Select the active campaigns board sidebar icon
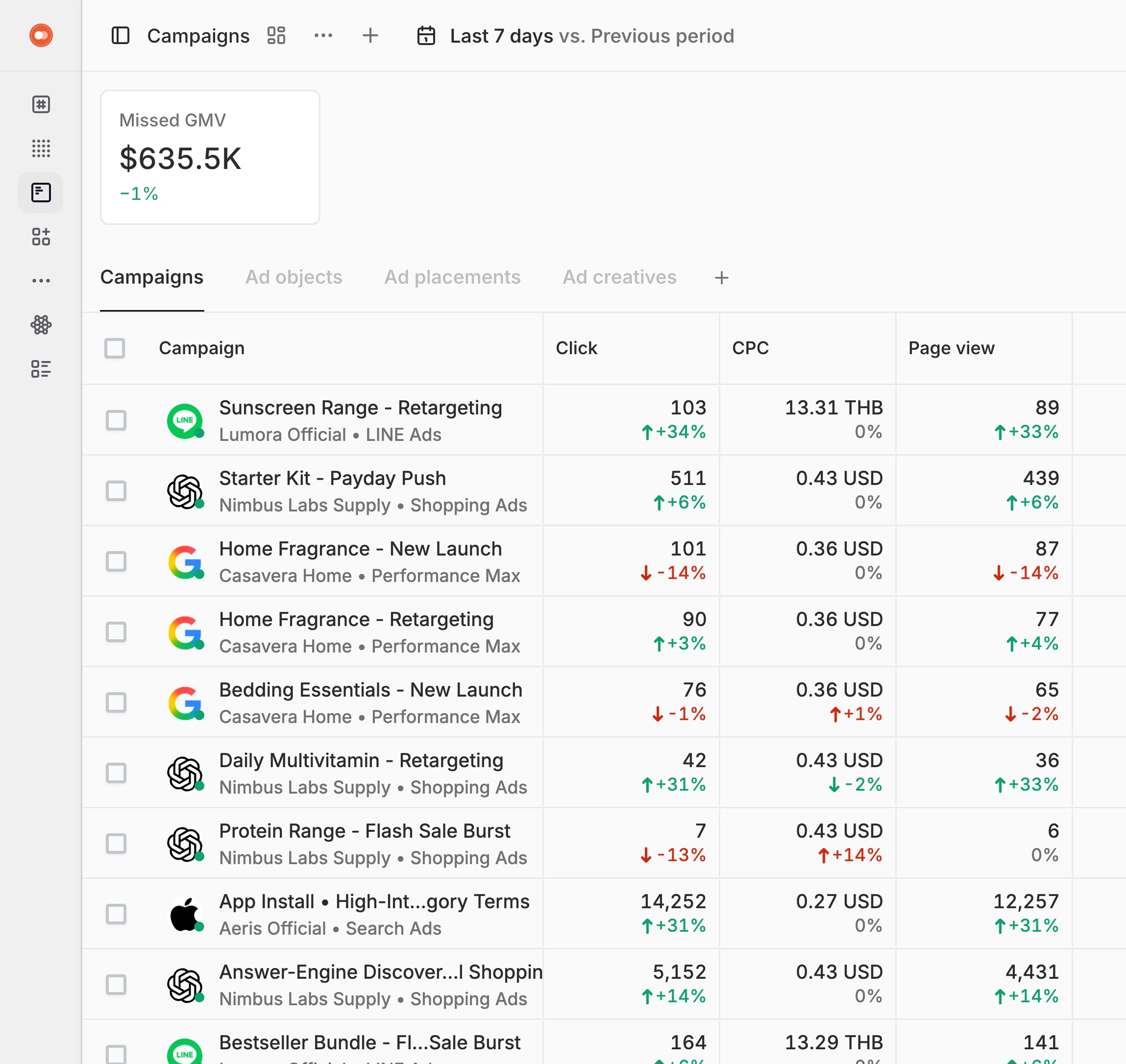This screenshot has height=1064, width=1126. pos(41,192)
